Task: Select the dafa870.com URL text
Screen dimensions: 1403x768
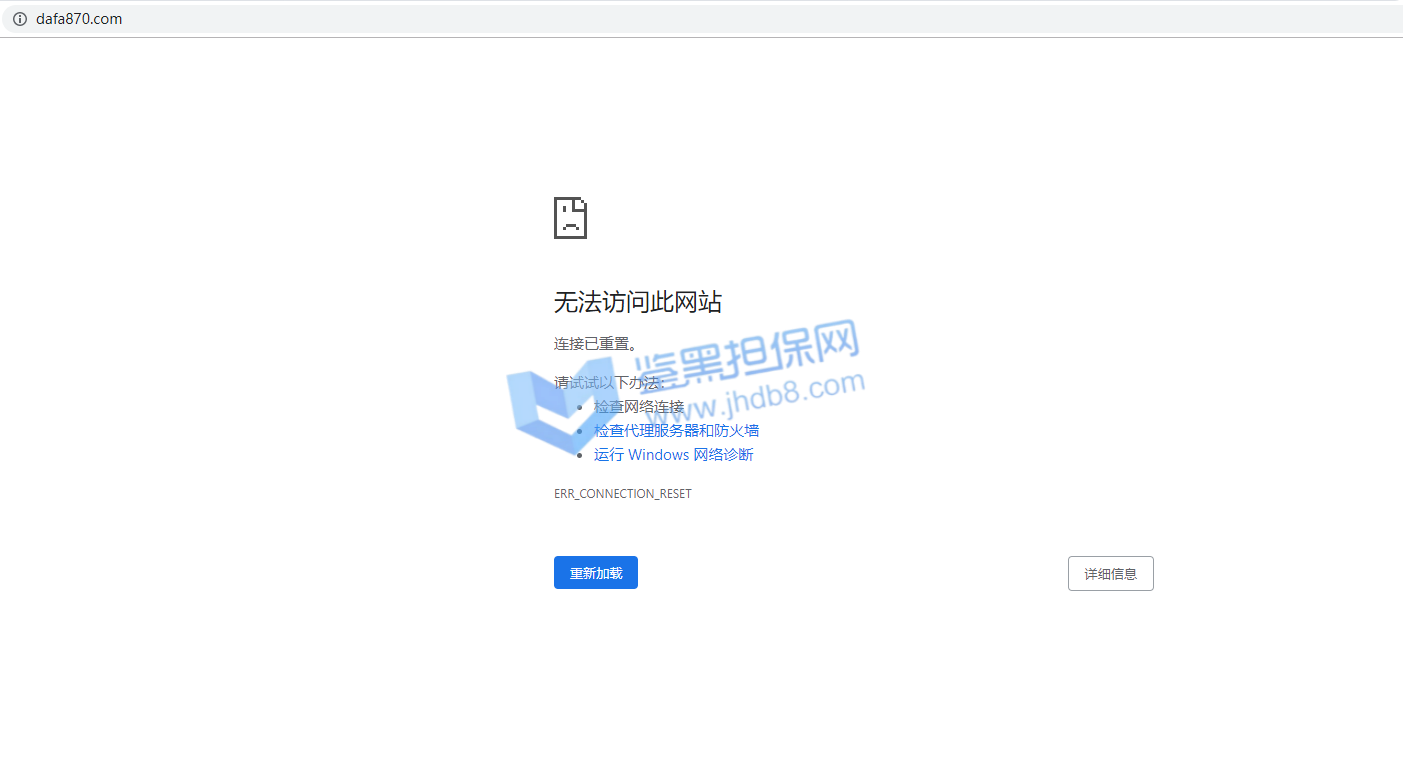Action: pos(79,19)
